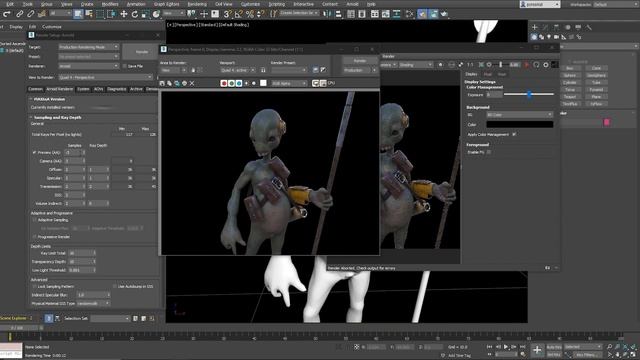
Task: Open the Area to Render dropdown
Action: [x=173, y=70]
